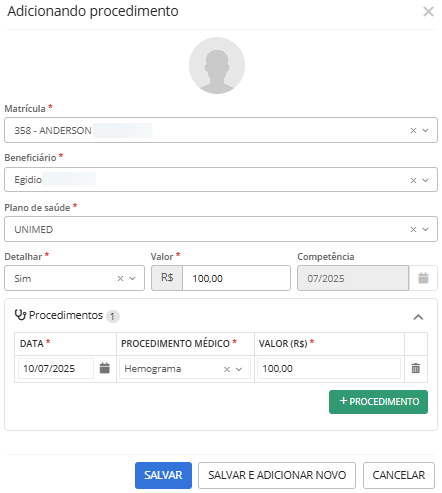This screenshot has width=442, height=493.
Task: Click the SALVAR button
Action: tap(163, 475)
